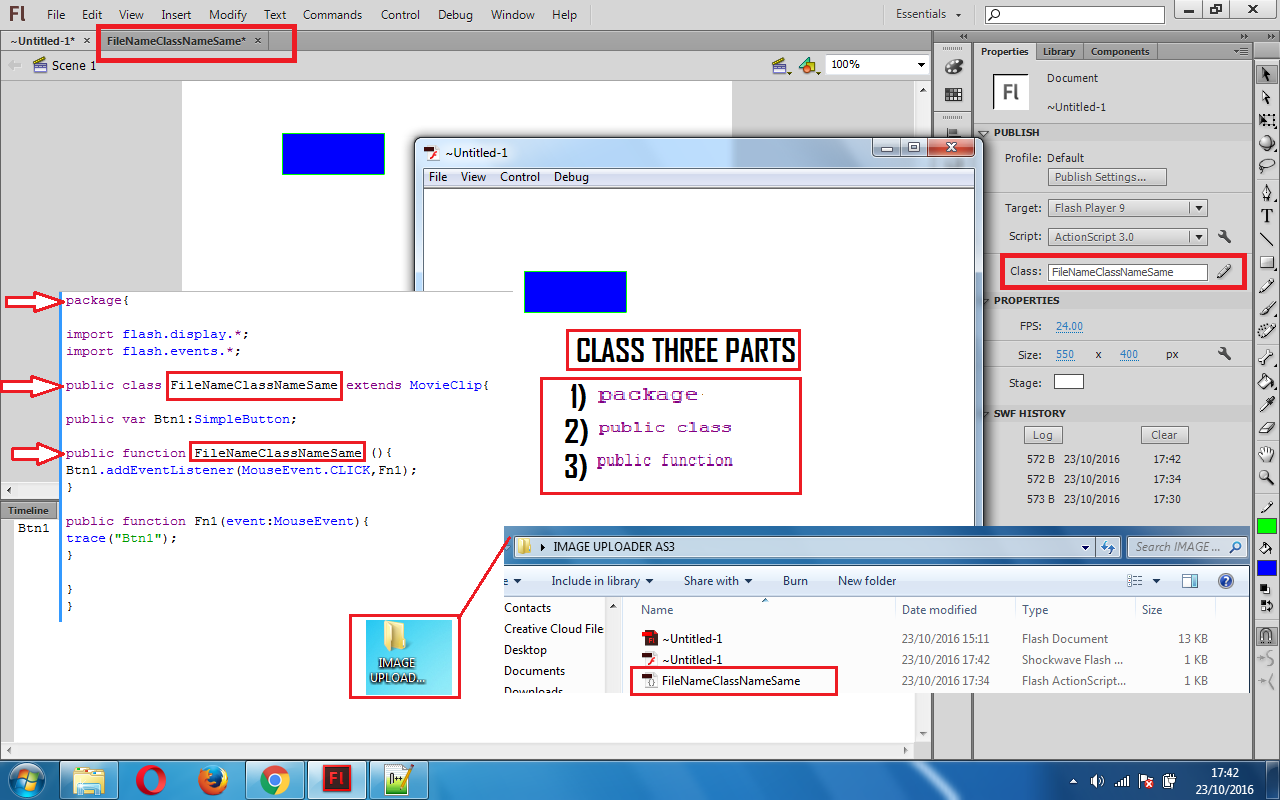Open the 100% zoom level dropdown

click(x=919, y=64)
